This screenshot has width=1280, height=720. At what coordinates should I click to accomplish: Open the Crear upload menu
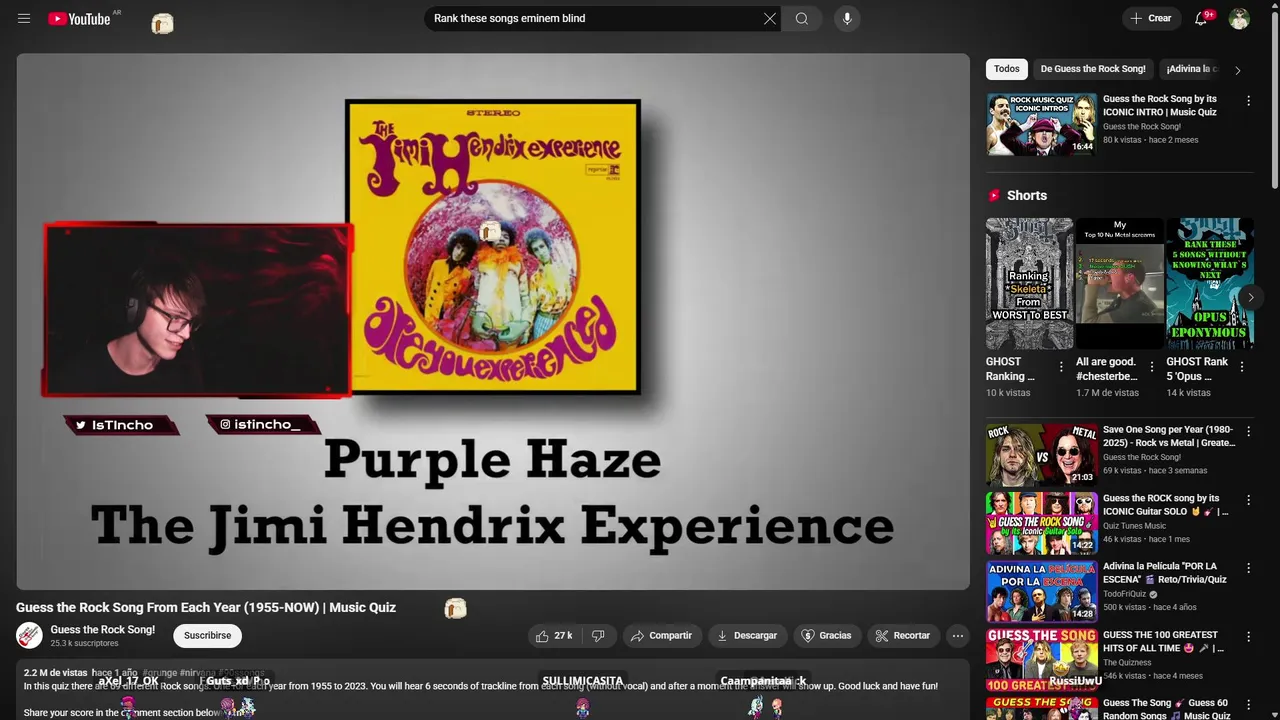[x=1151, y=18]
